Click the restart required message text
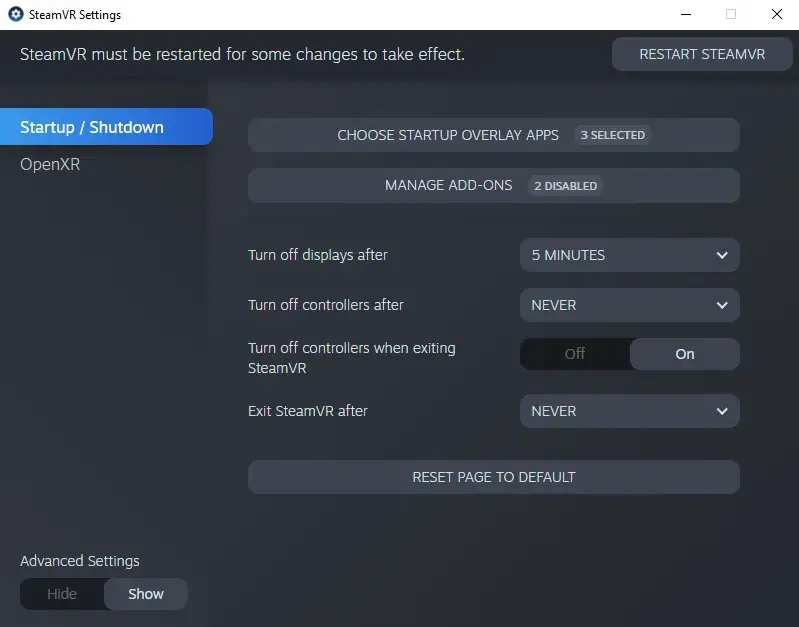This screenshot has height=627, width=799. 242,54
